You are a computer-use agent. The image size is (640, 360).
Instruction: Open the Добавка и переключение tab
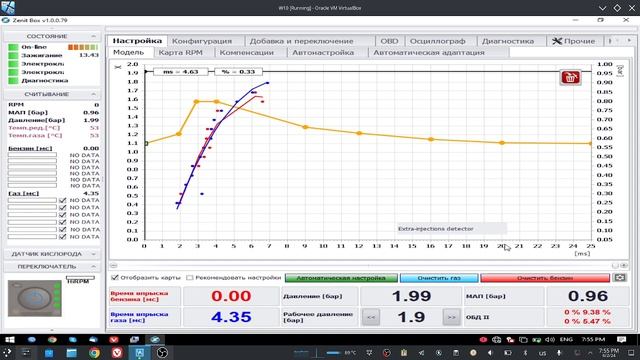(301, 41)
